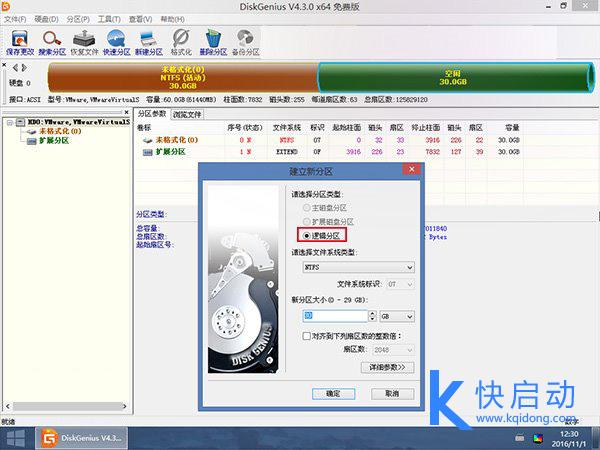600x450 pixels.
Task: Open the 查看(V) menu
Action: pyautogui.click(x=140, y=19)
